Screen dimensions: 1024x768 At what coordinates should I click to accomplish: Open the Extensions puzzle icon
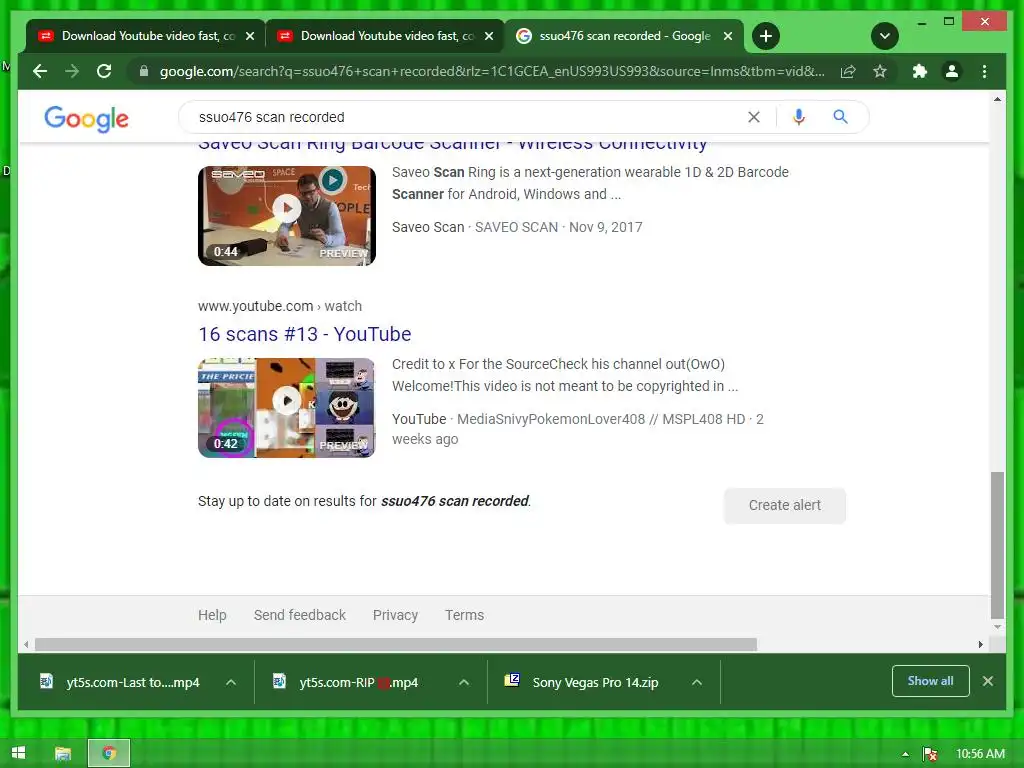tap(920, 71)
